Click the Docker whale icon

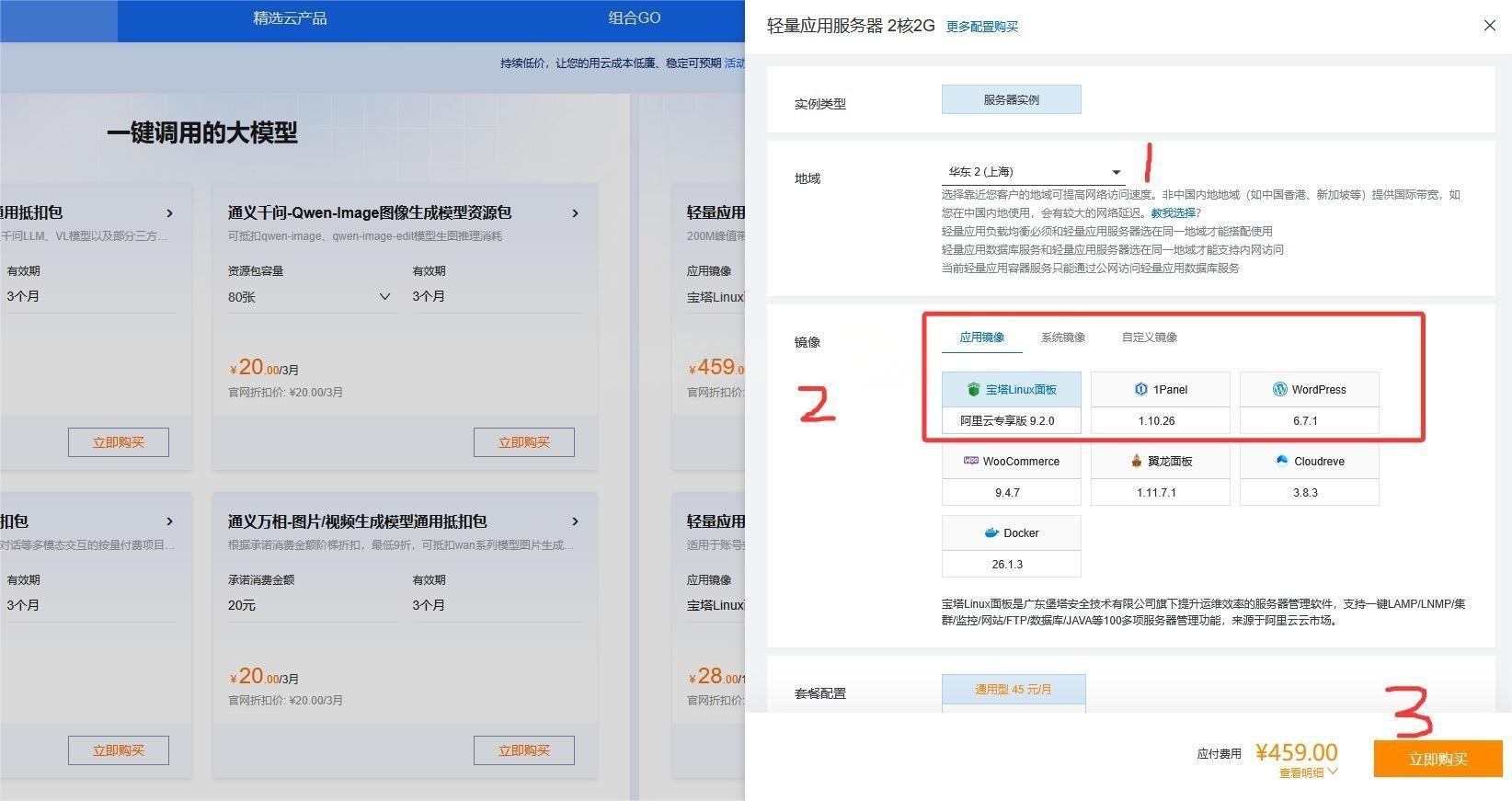point(991,532)
